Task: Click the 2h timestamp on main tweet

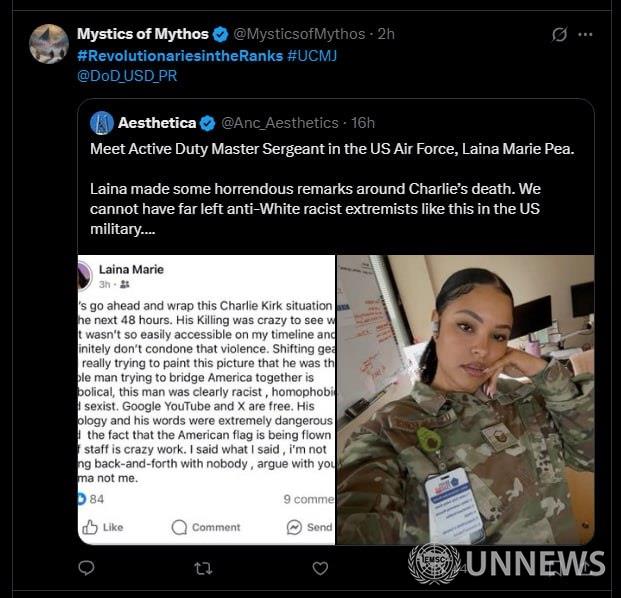Action: pos(386,34)
